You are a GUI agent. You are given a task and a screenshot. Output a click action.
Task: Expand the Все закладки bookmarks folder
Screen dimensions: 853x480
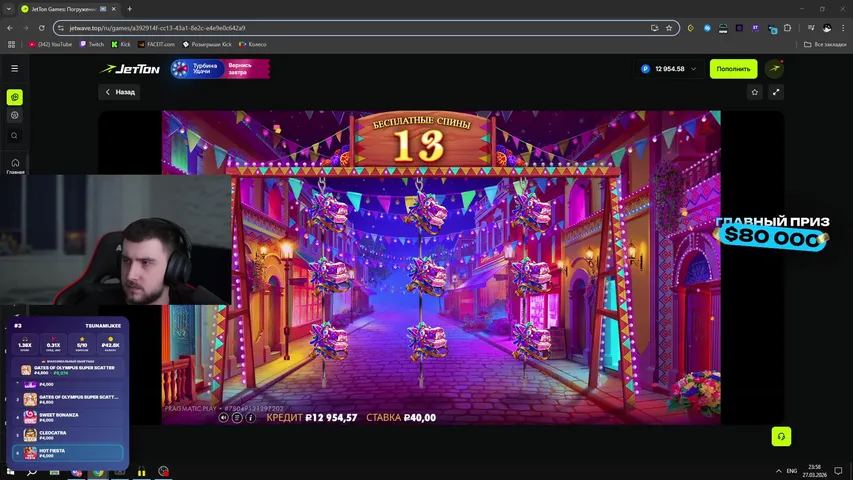click(825, 44)
